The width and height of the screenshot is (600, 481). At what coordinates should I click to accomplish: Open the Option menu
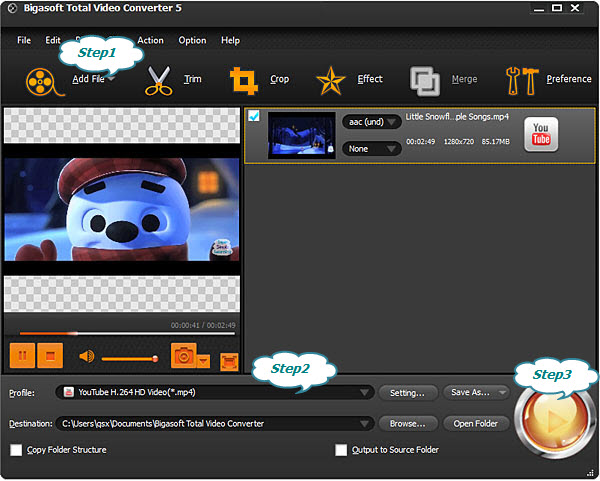pyautogui.click(x=192, y=40)
